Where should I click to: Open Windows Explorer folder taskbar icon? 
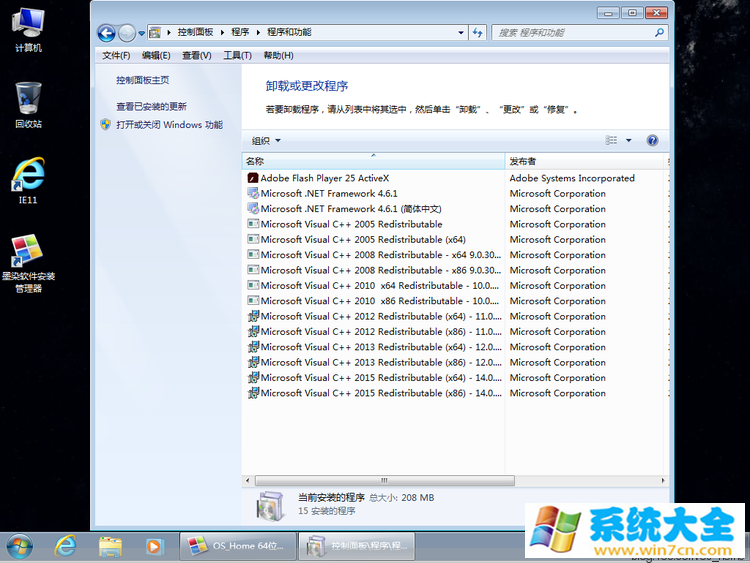click(x=110, y=547)
